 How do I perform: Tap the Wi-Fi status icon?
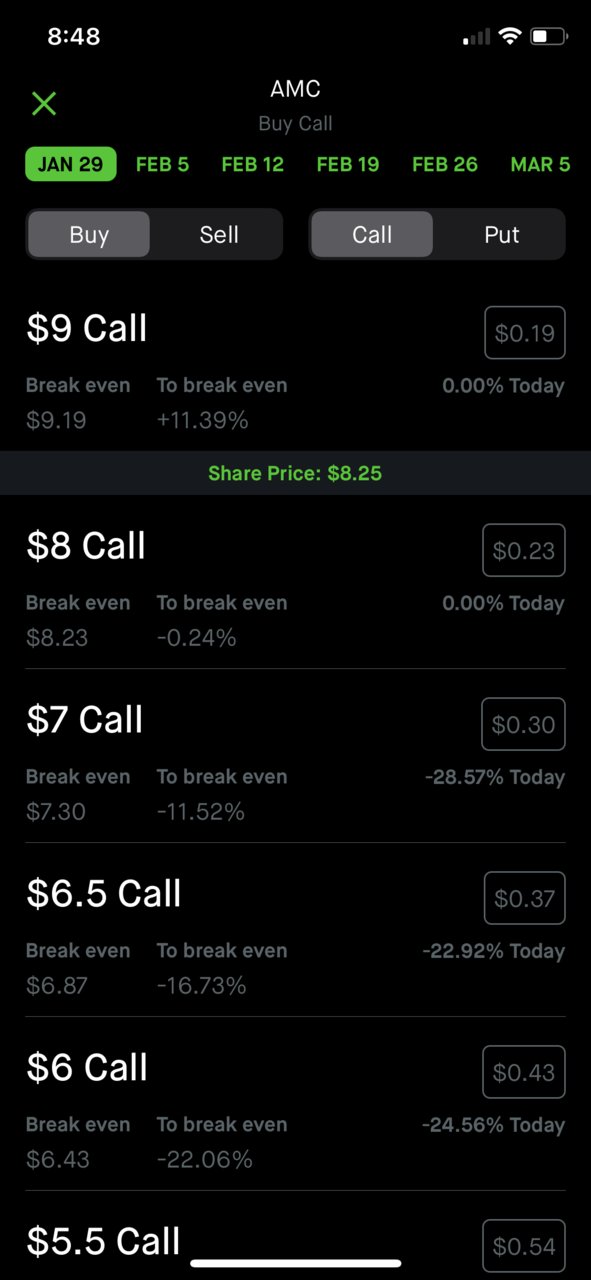[510, 37]
